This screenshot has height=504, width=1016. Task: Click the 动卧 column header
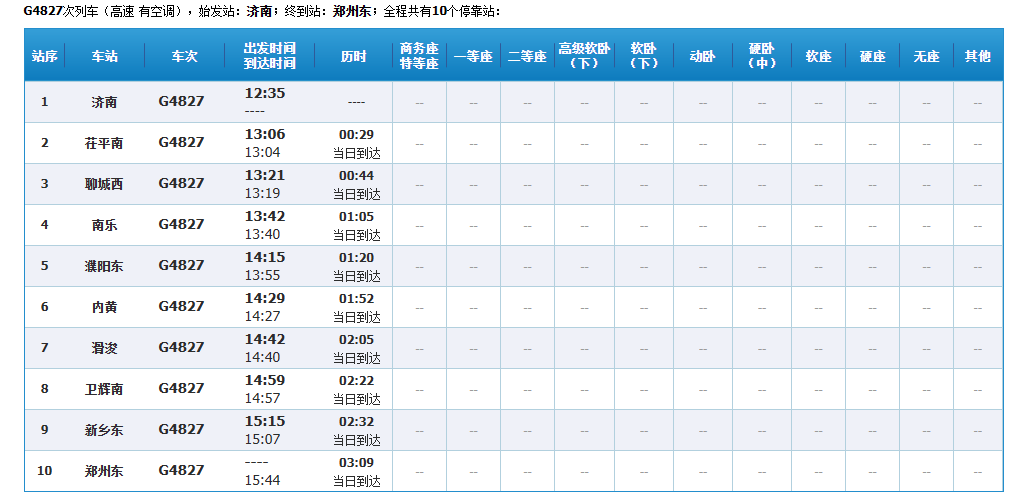coord(702,56)
